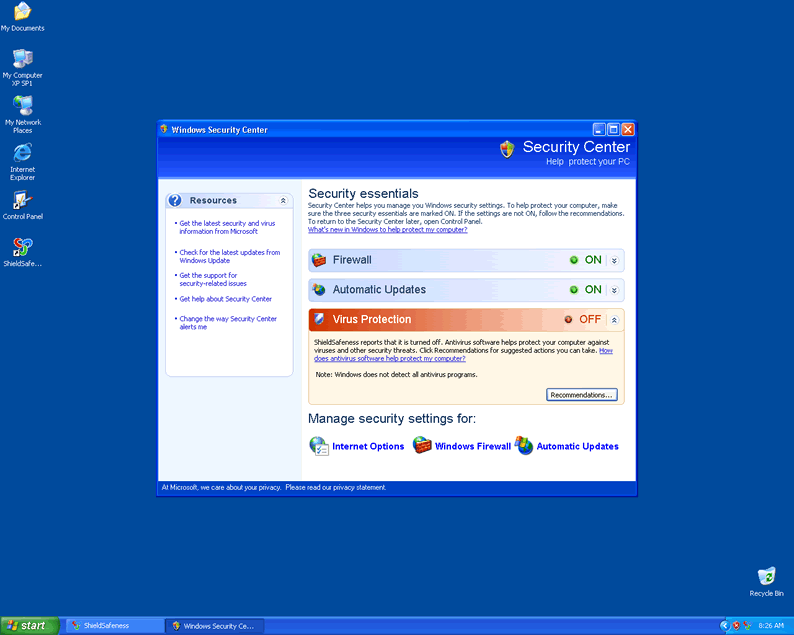The image size is (794, 635).
Task: Expand the Firewall section chevron
Action: coord(614,260)
